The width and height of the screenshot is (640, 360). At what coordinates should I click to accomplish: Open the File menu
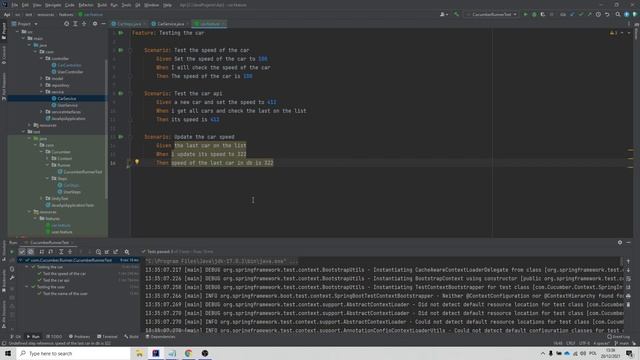(x=15, y=5)
